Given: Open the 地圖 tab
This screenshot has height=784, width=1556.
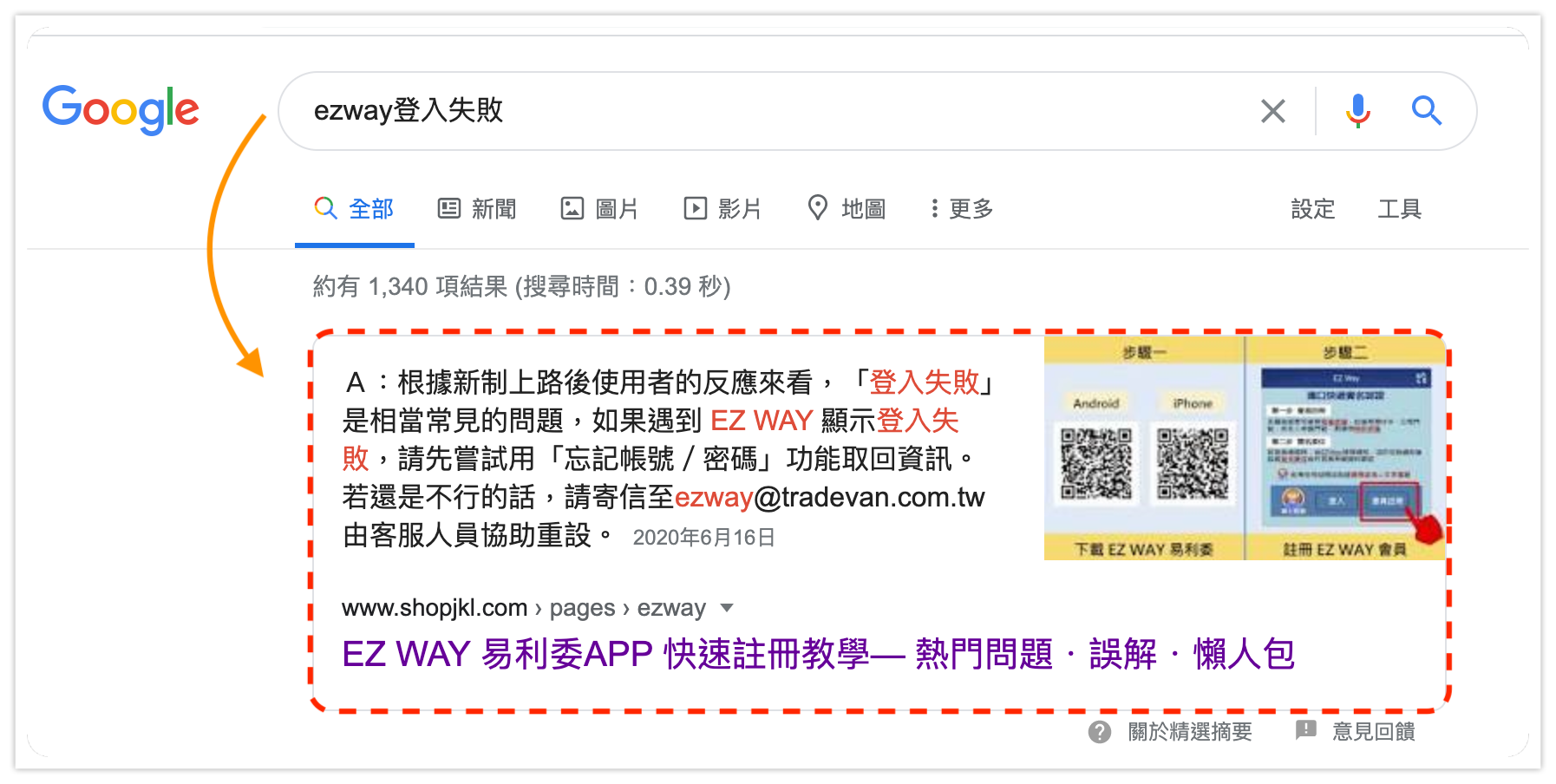Looking at the screenshot, I should (847, 209).
